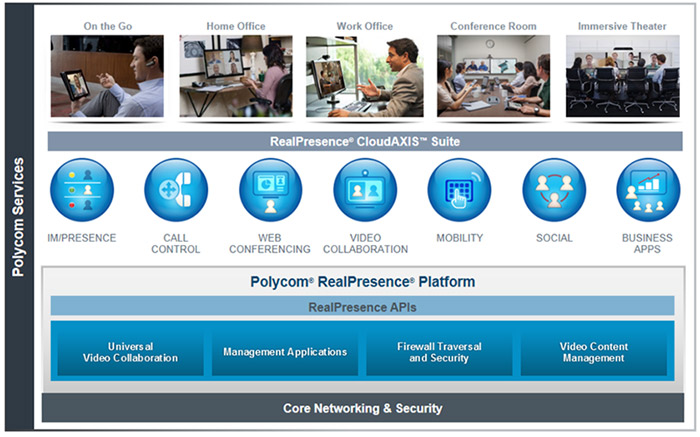Click the Work Office photo
The height and width of the screenshot is (437, 700).
(364, 77)
